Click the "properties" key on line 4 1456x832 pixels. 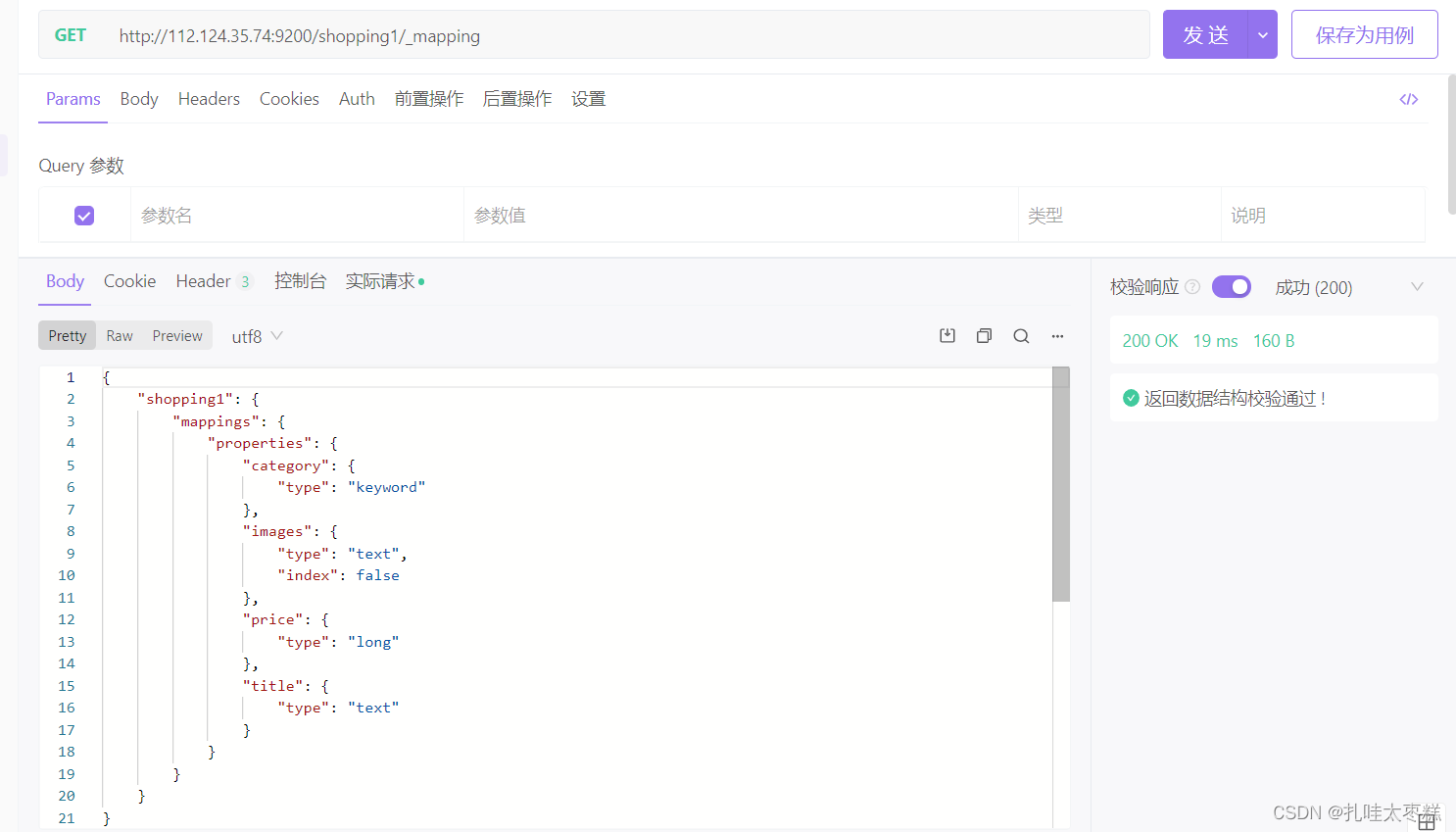(x=260, y=443)
